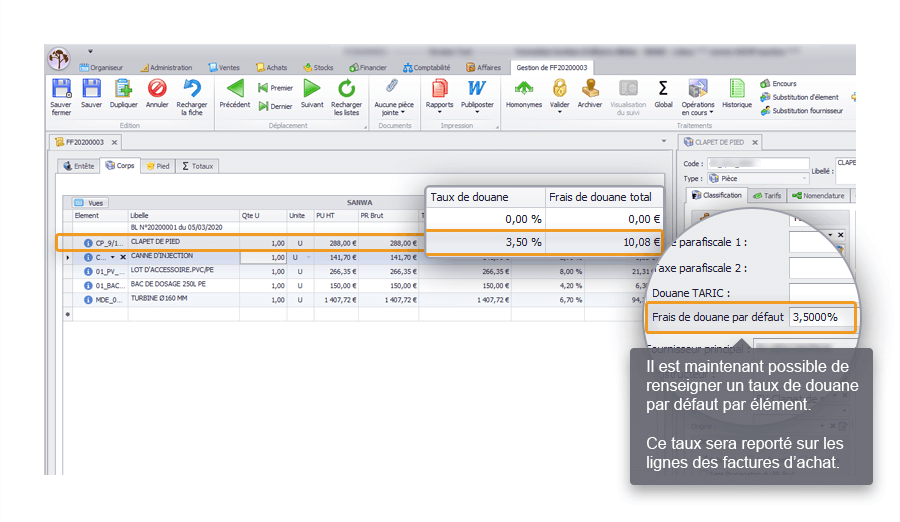The height and width of the screenshot is (522, 900).
Task: Switch to the Achats ribbon tab
Action: click(271, 67)
